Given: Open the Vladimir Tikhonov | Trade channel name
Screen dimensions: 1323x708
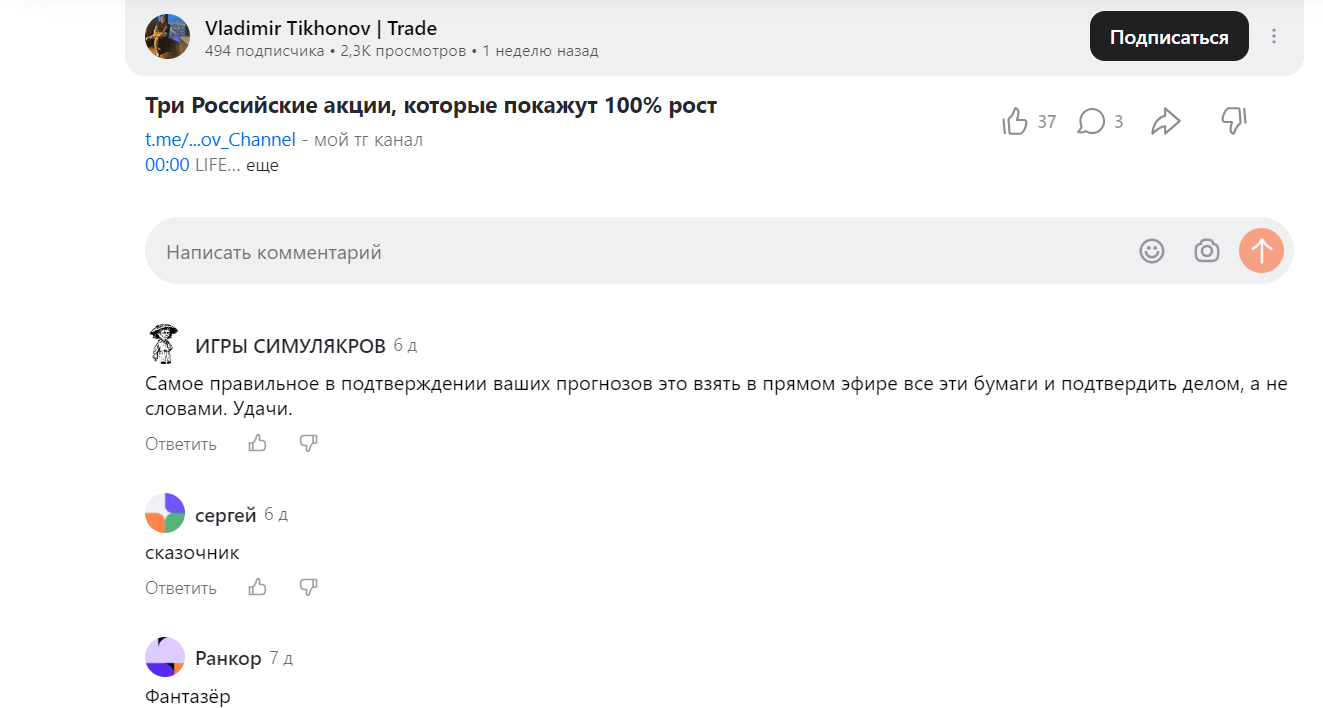Looking at the screenshot, I should click(322, 28).
